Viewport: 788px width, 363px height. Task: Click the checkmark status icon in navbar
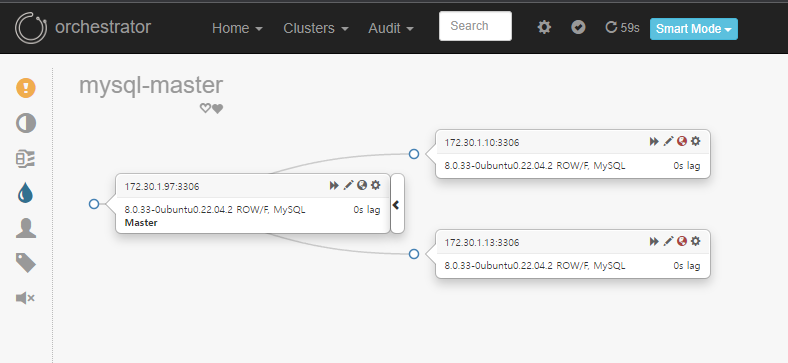point(578,27)
